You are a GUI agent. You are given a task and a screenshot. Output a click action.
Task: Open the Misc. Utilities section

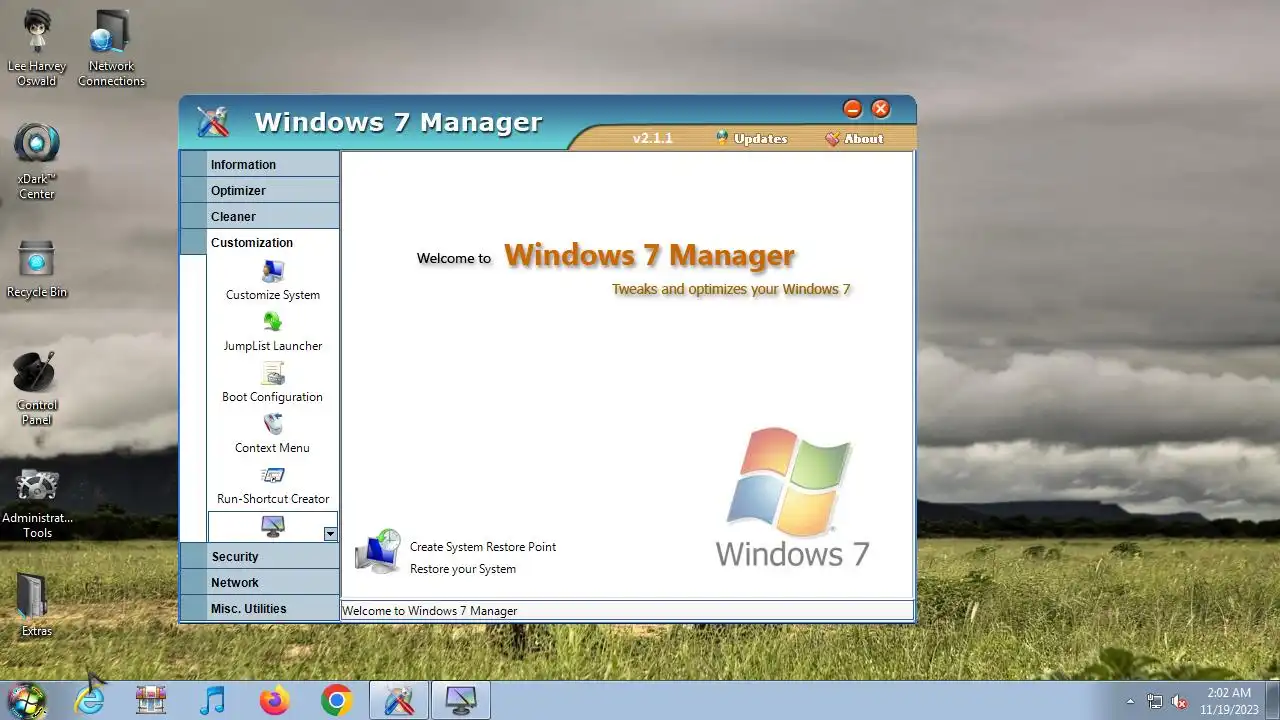[260, 608]
